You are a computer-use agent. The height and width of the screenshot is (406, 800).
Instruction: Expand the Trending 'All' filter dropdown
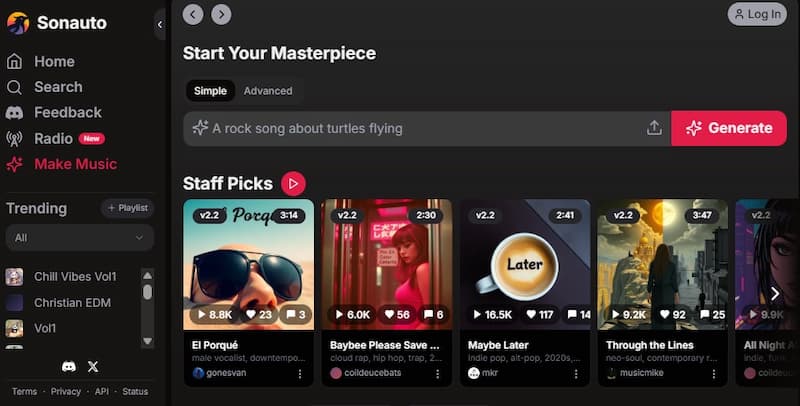tap(80, 237)
